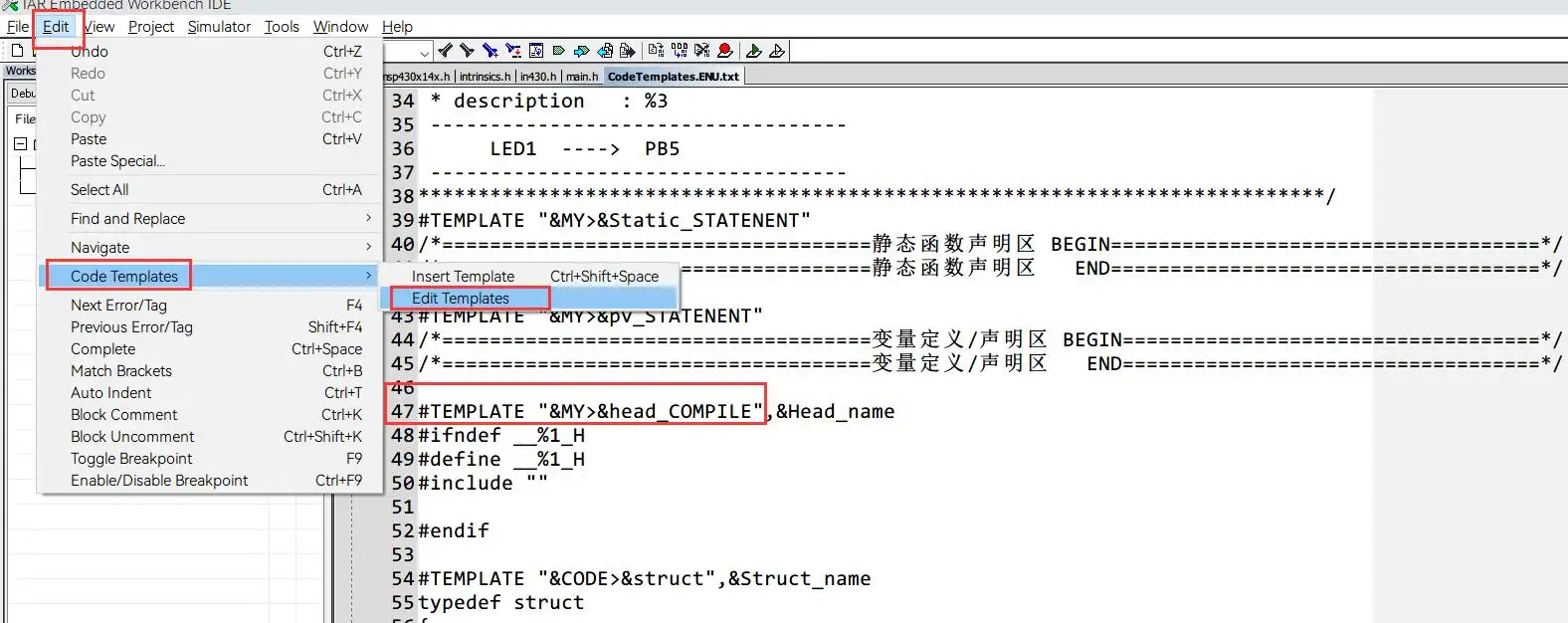
Task: Switch to the main.h editor tab
Action: click(x=582, y=77)
